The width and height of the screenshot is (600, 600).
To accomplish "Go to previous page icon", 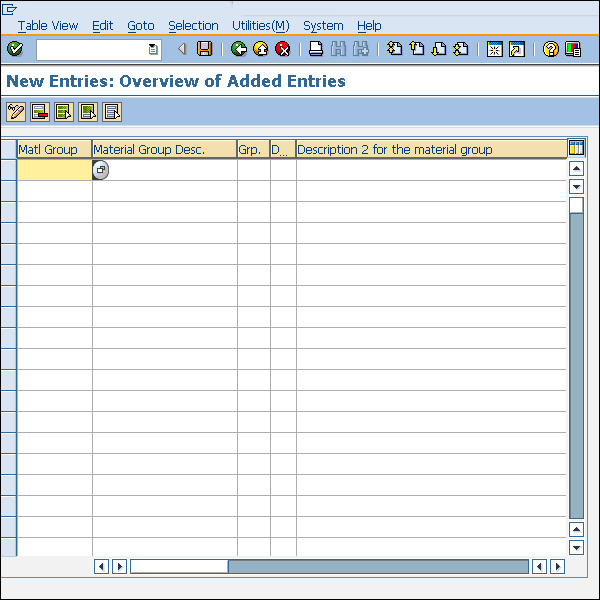I will pos(417,49).
